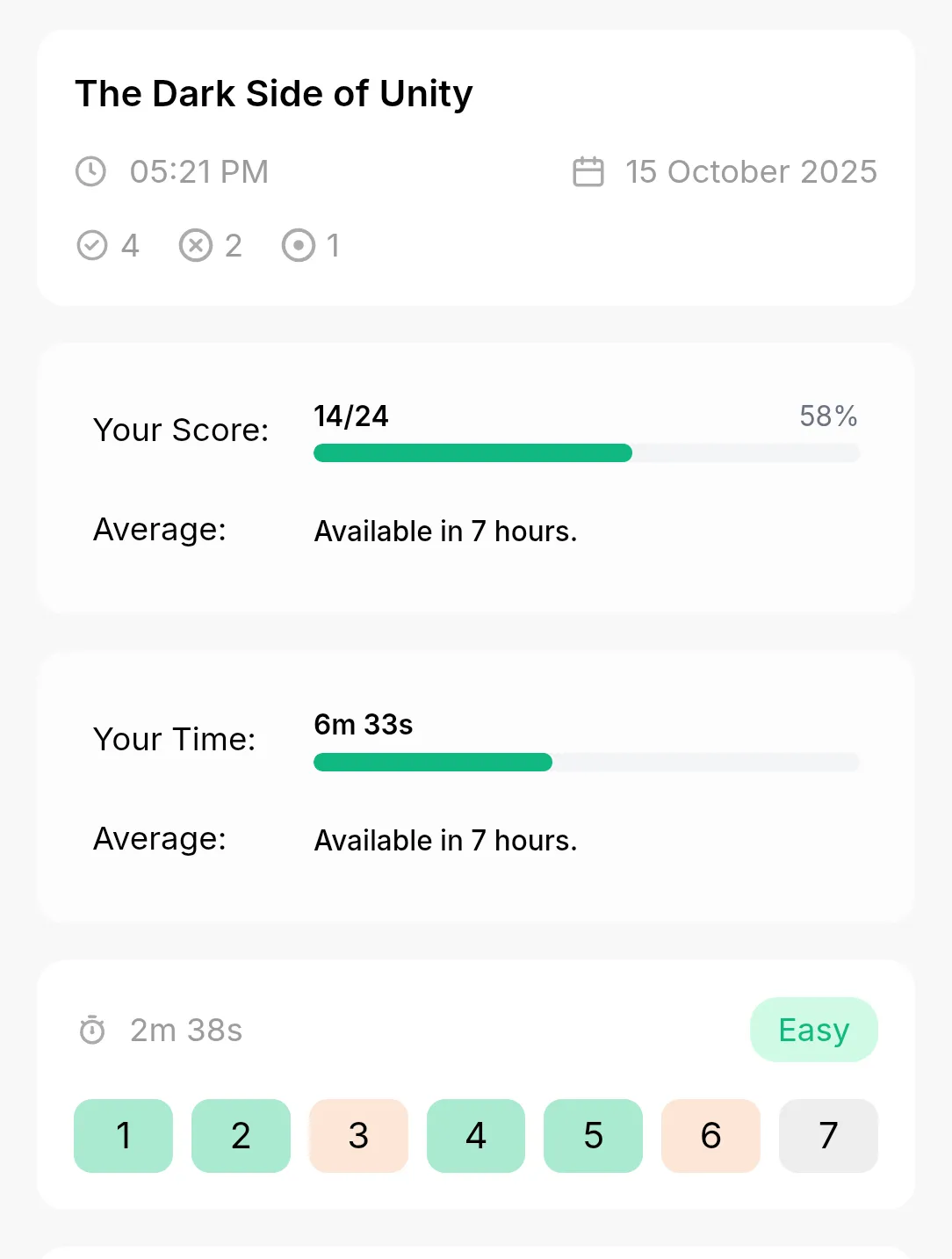
Task: Review incorrect question 3
Action: (358, 1135)
